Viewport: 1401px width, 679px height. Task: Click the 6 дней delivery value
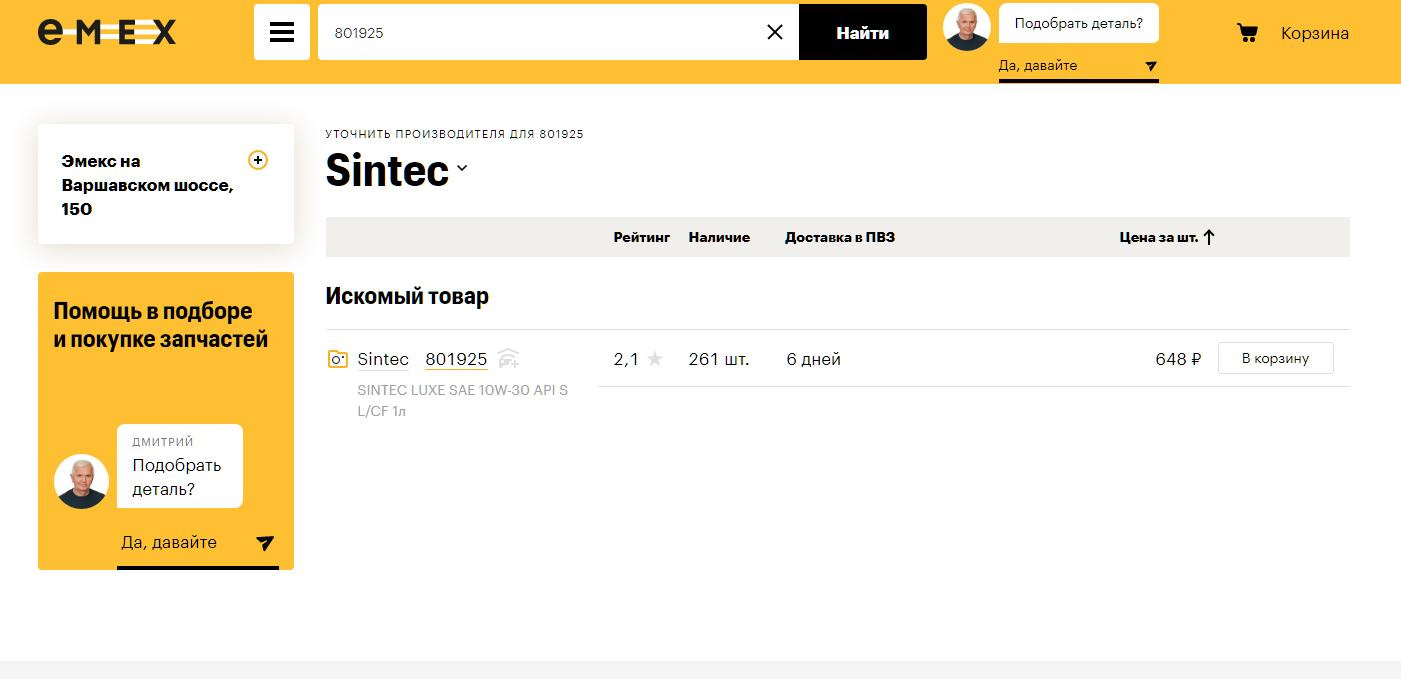point(814,359)
